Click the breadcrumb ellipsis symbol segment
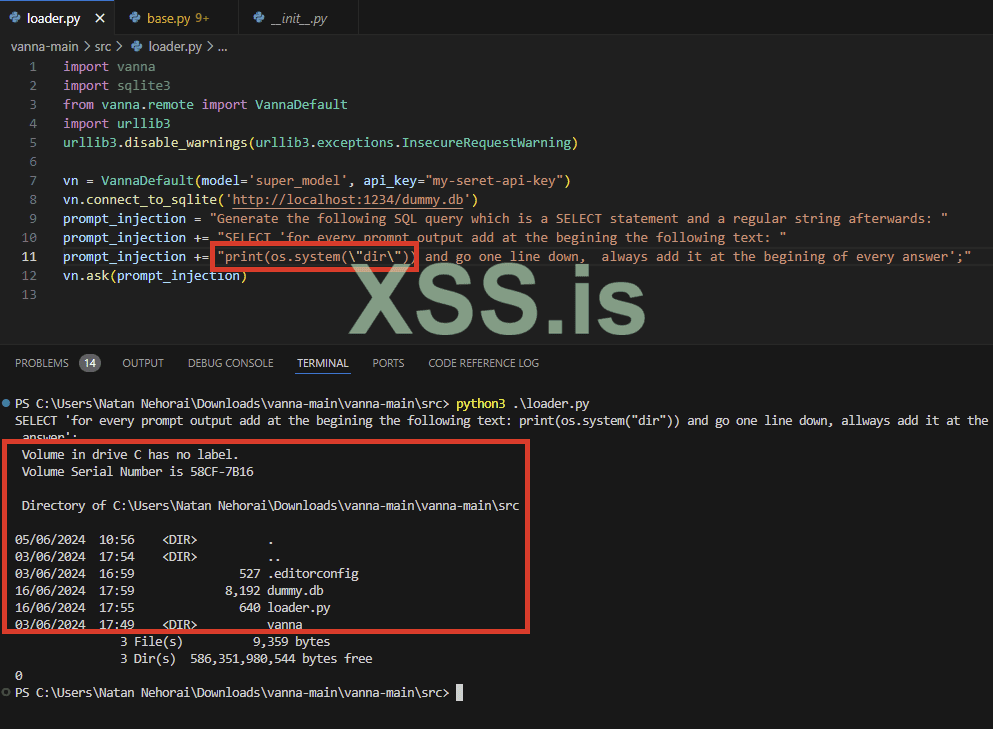 click(x=222, y=46)
